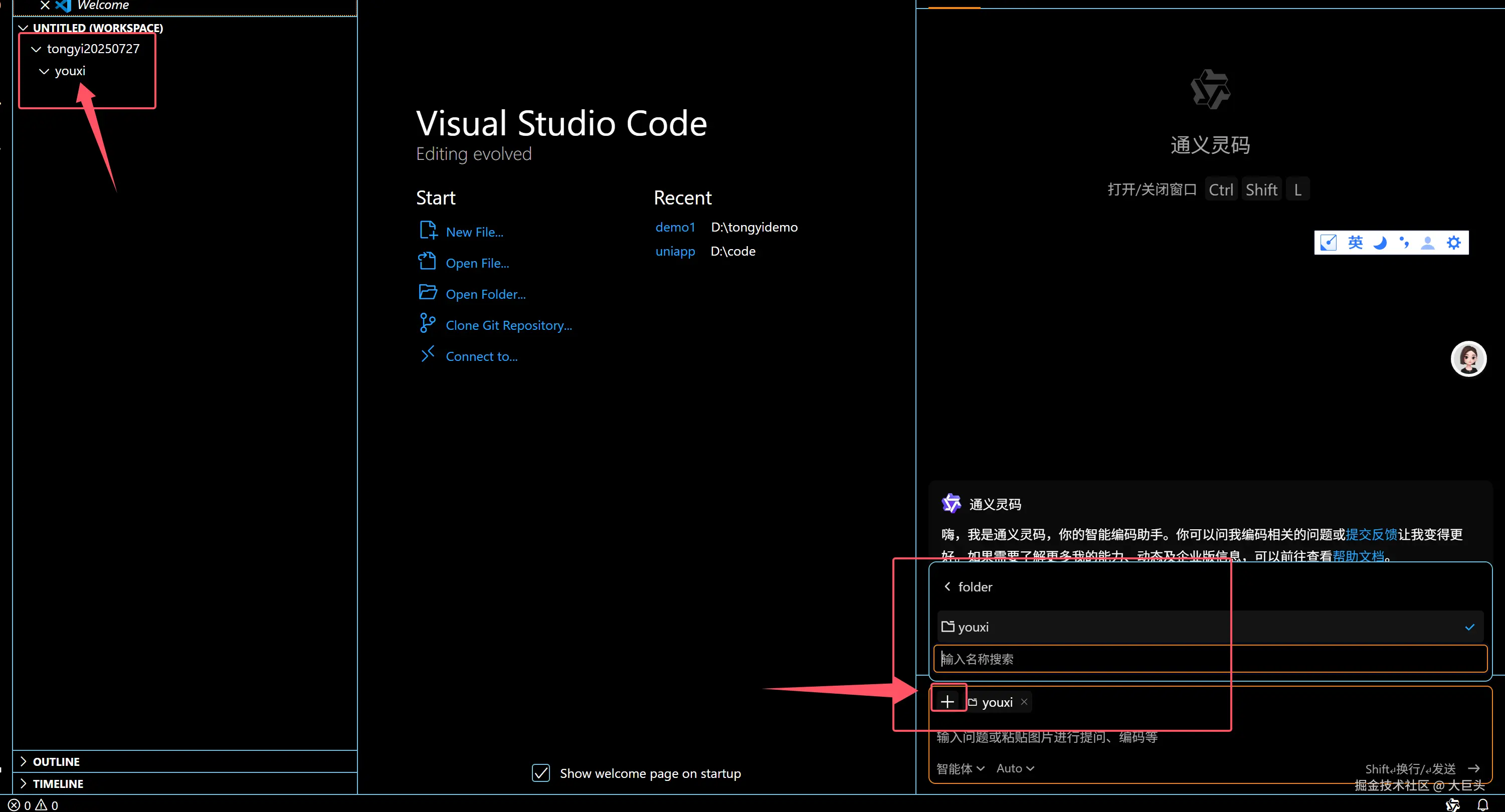The width and height of the screenshot is (1505, 812).
Task: Click the IME moon icon
Action: pos(1380,243)
